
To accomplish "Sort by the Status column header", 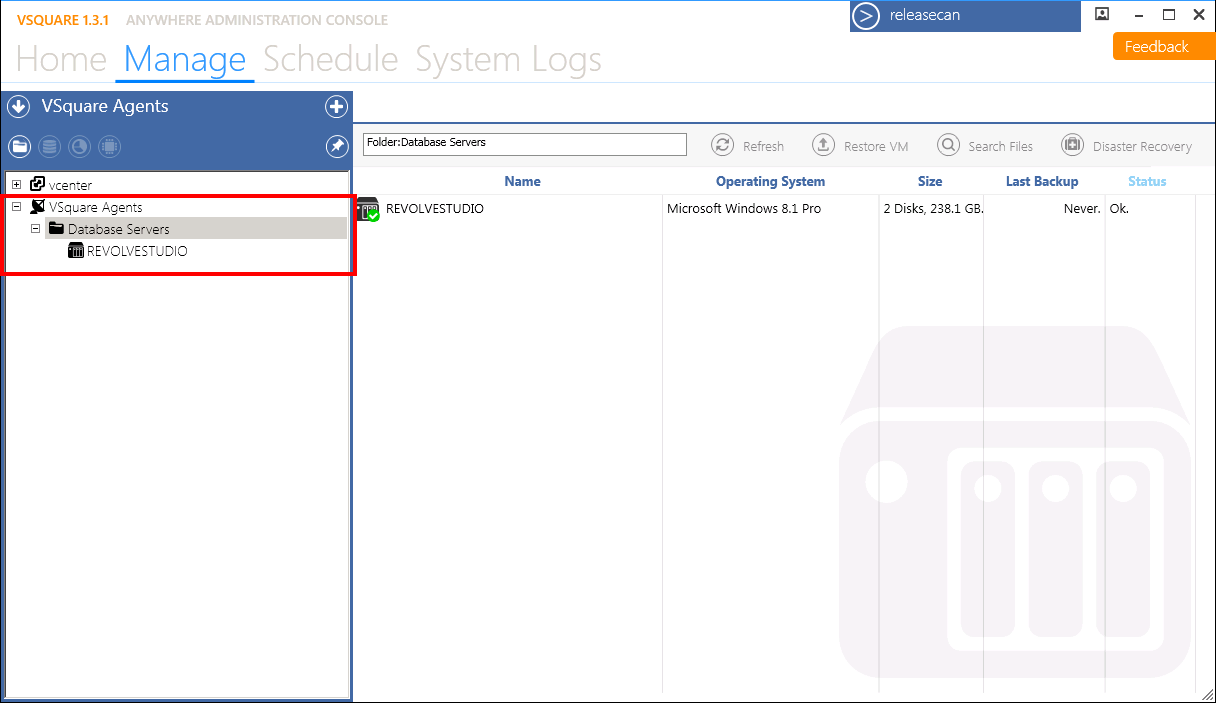I will click(1147, 181).
